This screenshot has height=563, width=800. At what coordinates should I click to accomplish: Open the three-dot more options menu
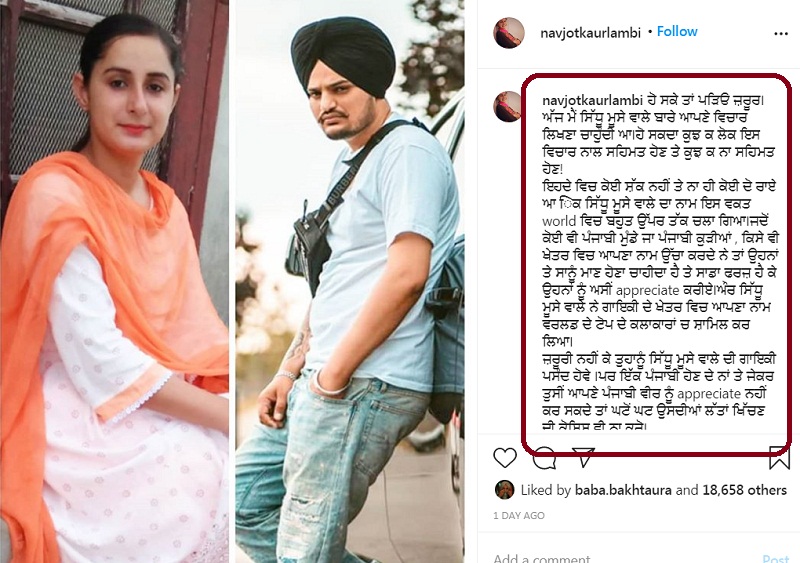pyautogui.click(x=781, y=34)
